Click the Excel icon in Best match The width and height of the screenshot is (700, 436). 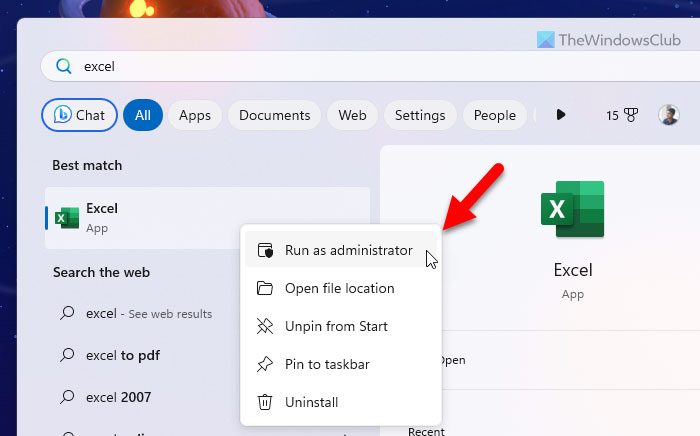(67, 218)
